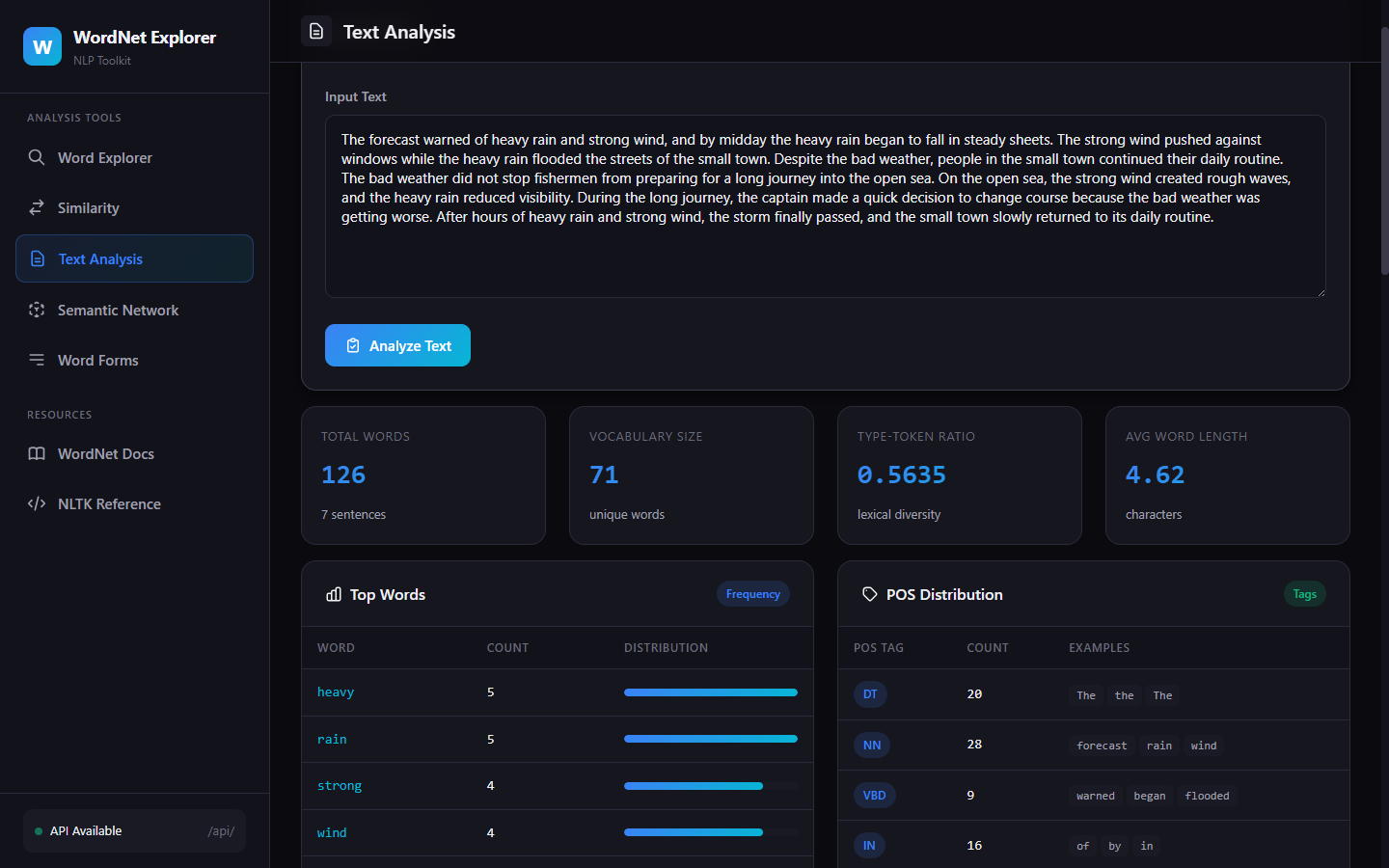Click the Tags badge in POS Distribution
The height and width of the screenshot is (868, 1389).
1304,594
